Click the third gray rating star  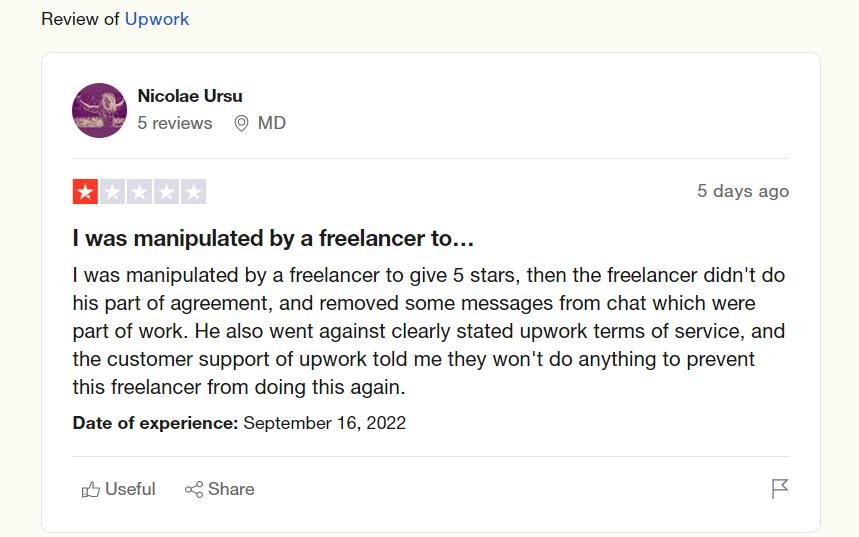[x=139, y=192]
